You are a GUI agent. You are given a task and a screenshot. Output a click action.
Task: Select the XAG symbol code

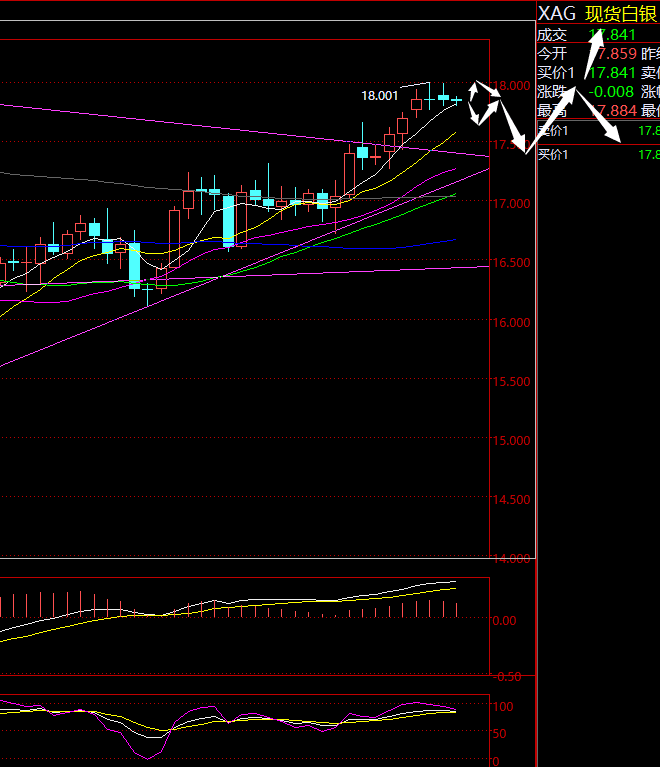tap(557, 14)
